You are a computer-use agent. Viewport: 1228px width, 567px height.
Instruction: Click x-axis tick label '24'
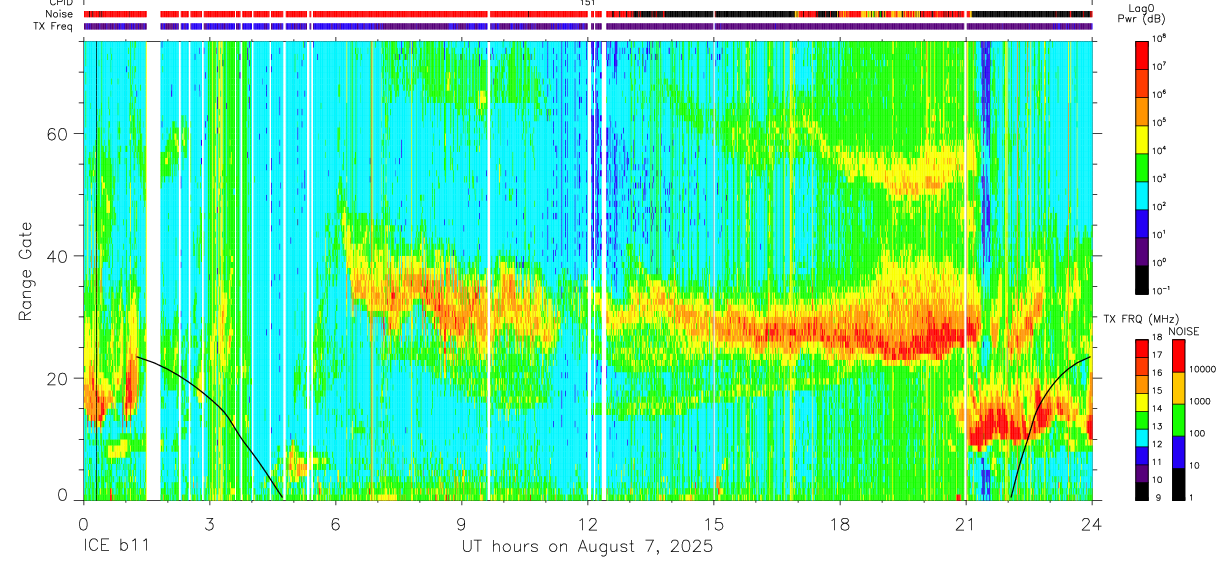point(1092,523)
